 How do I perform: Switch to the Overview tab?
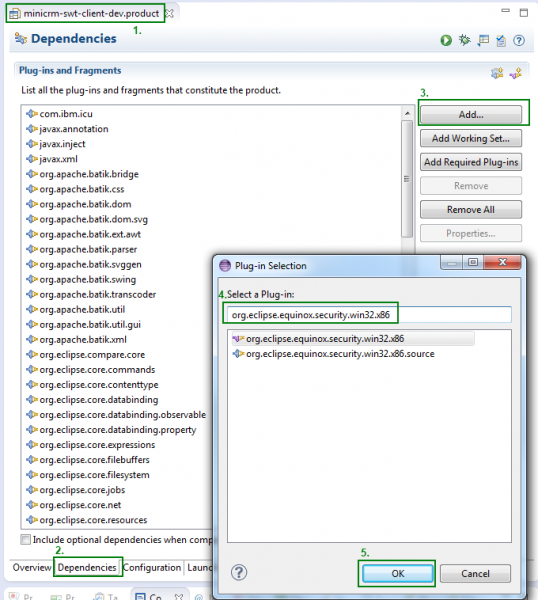point(32,567)
